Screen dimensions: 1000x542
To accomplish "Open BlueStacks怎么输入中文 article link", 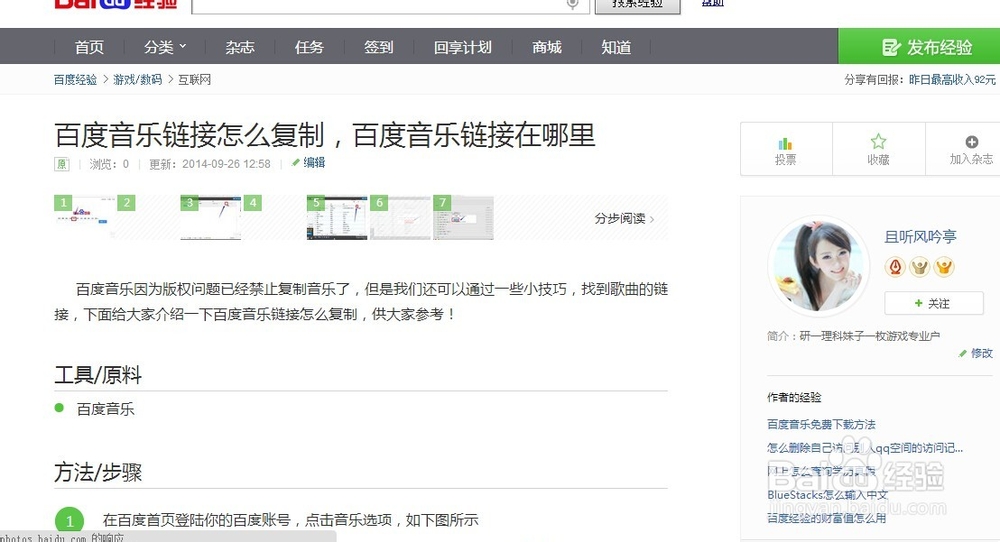I will click(827, 495).
